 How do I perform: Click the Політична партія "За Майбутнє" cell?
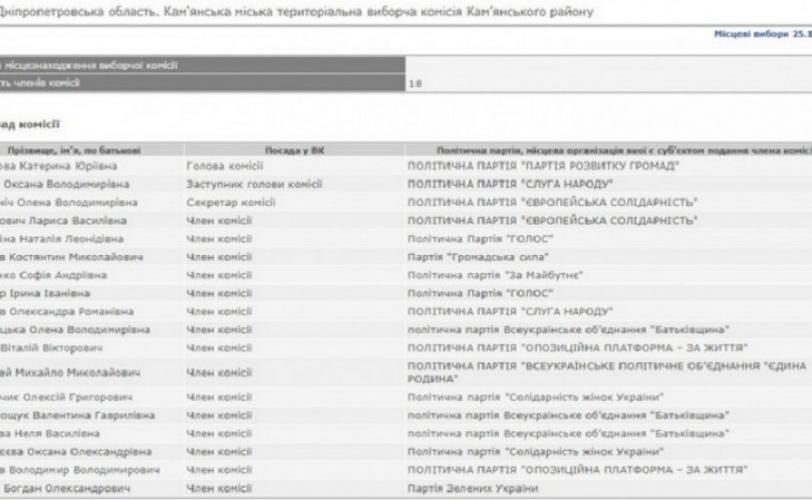point(495,275)
